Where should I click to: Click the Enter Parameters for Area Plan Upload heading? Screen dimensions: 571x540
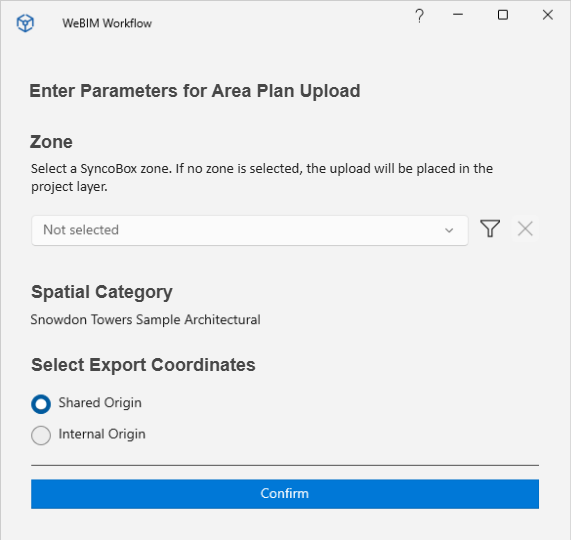click(195, 91)
